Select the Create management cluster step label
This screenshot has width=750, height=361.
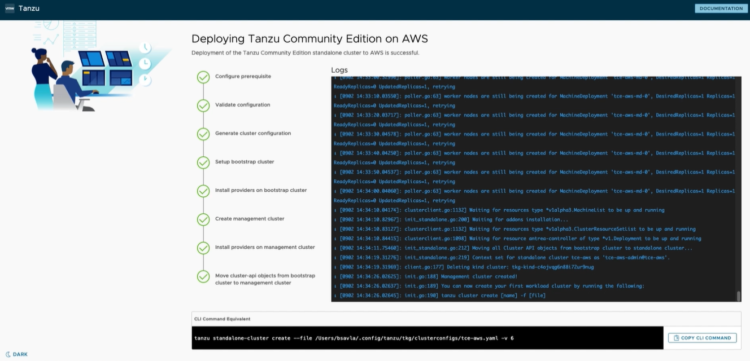(250, 219)
